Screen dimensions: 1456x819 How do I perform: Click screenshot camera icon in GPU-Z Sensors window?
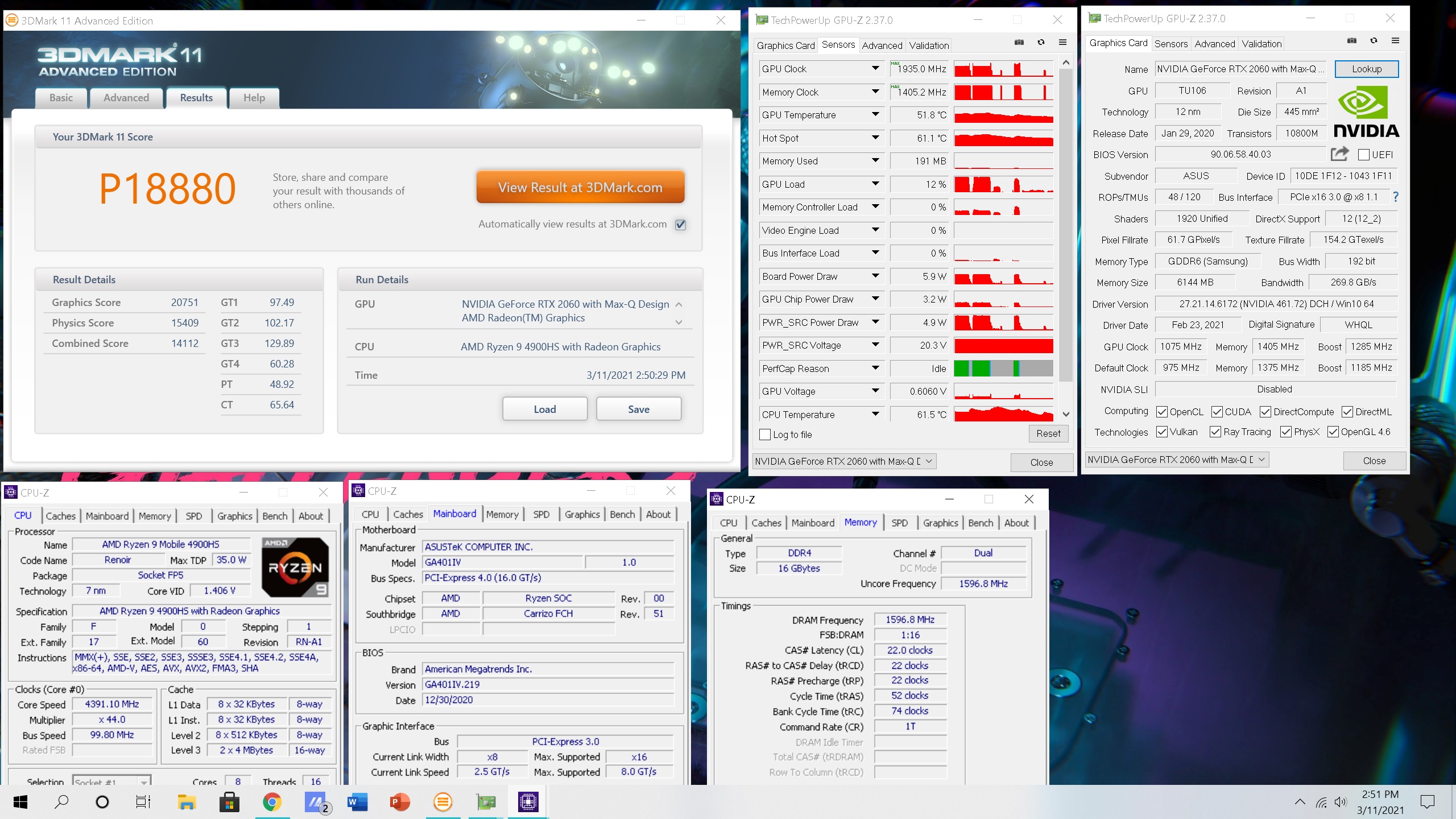point(1019,43)
